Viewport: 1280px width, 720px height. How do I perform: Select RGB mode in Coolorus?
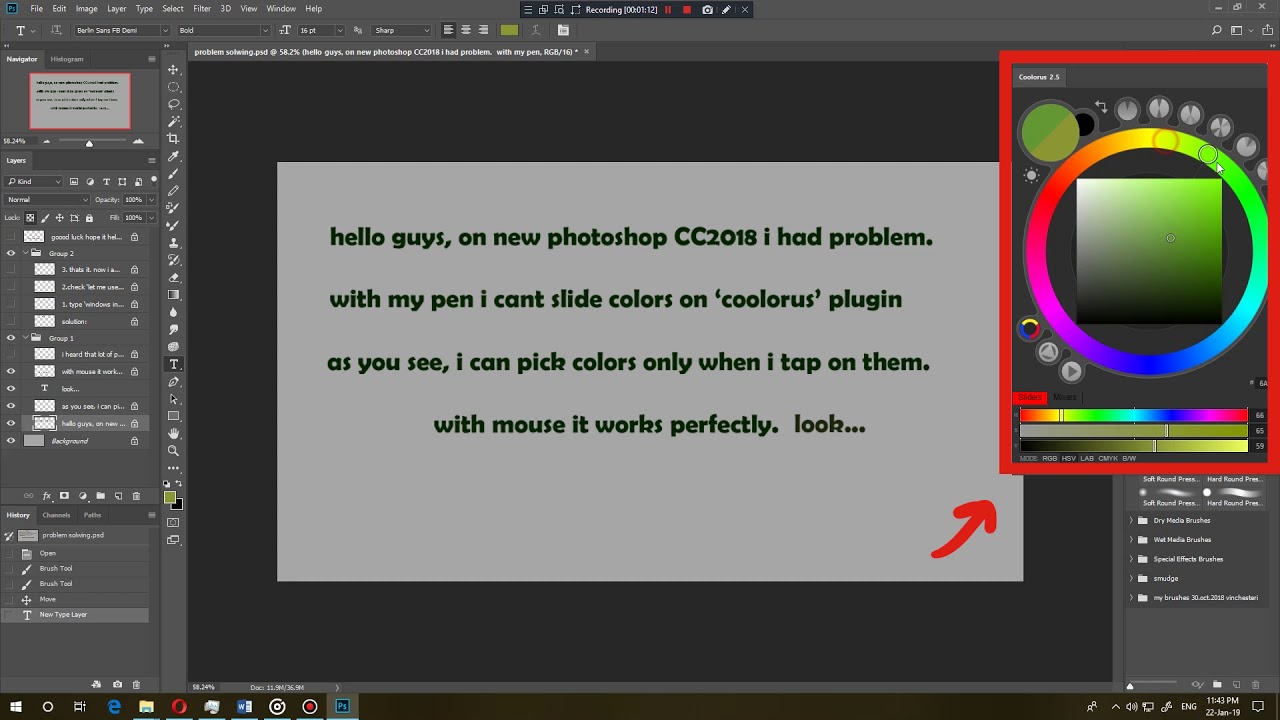[x=1050, y=458]
